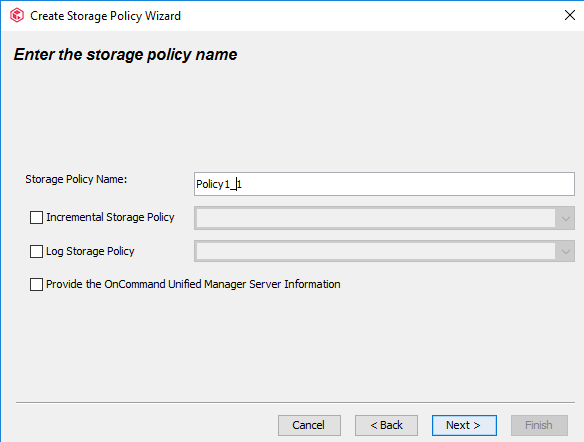
Task: Click the Log Storage Policy combo box field
Action: click(384, 251)
